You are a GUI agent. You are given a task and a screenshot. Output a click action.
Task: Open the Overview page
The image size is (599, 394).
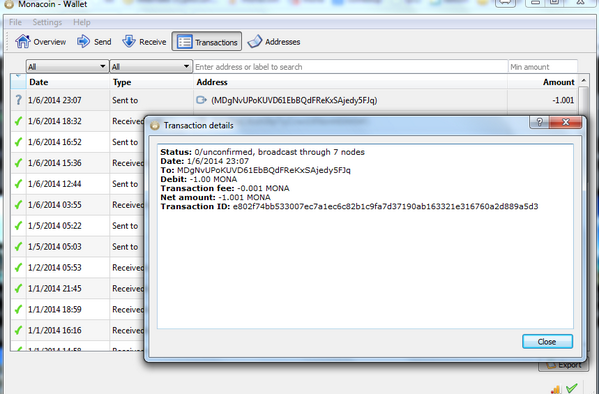[x=40, y=41]
